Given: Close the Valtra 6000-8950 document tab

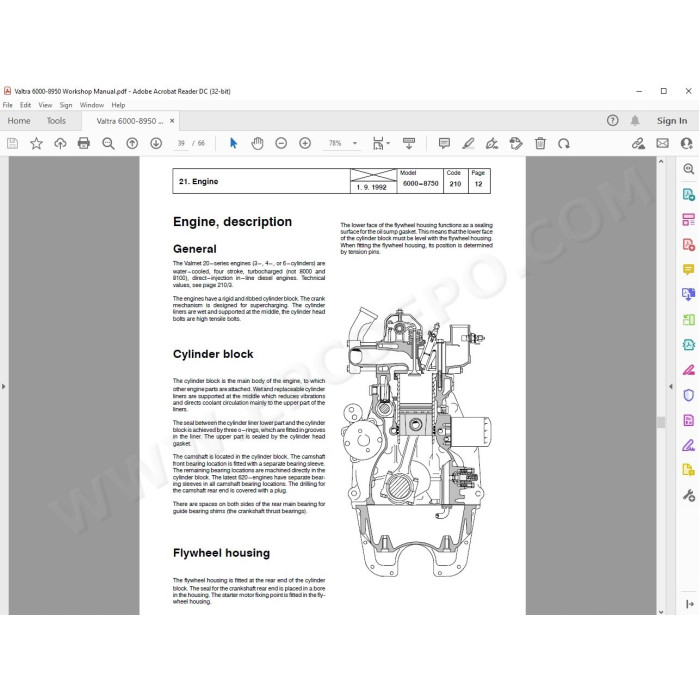Looking at the screenshot, I should pos(172,121).
